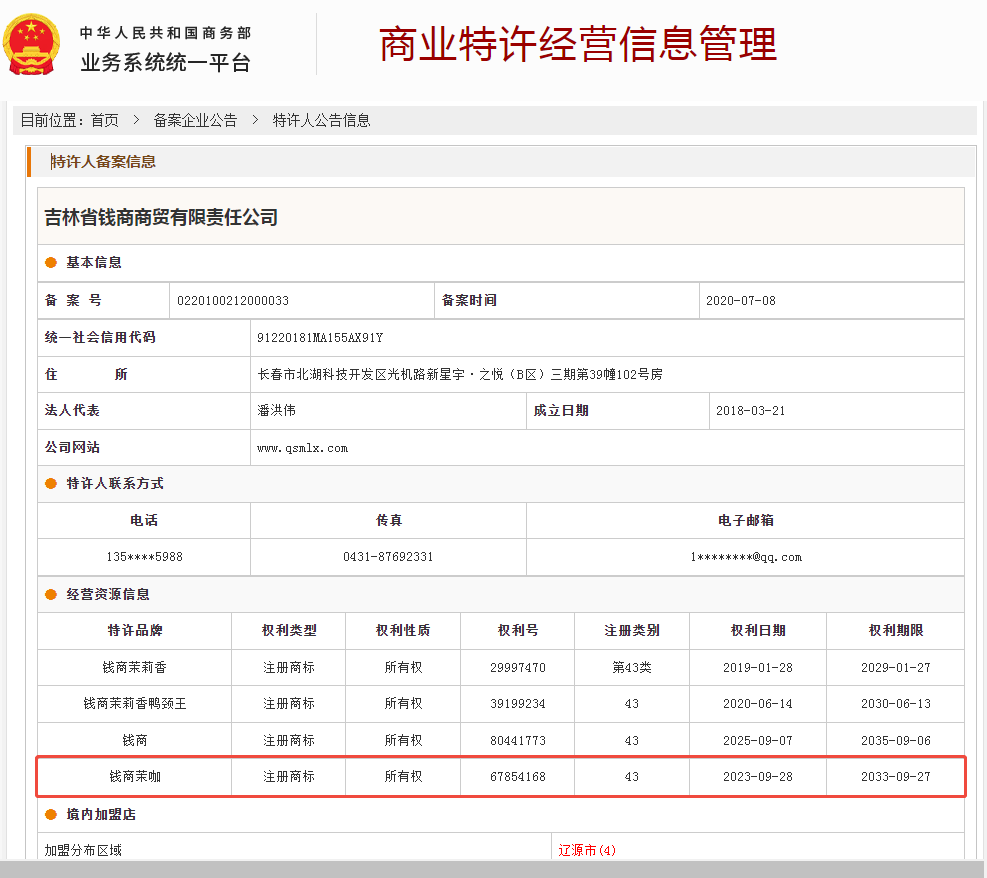The height and width of the screenshot is (878, 987).
Task: Select the 第43类 category cell
Action: point(631,668)
